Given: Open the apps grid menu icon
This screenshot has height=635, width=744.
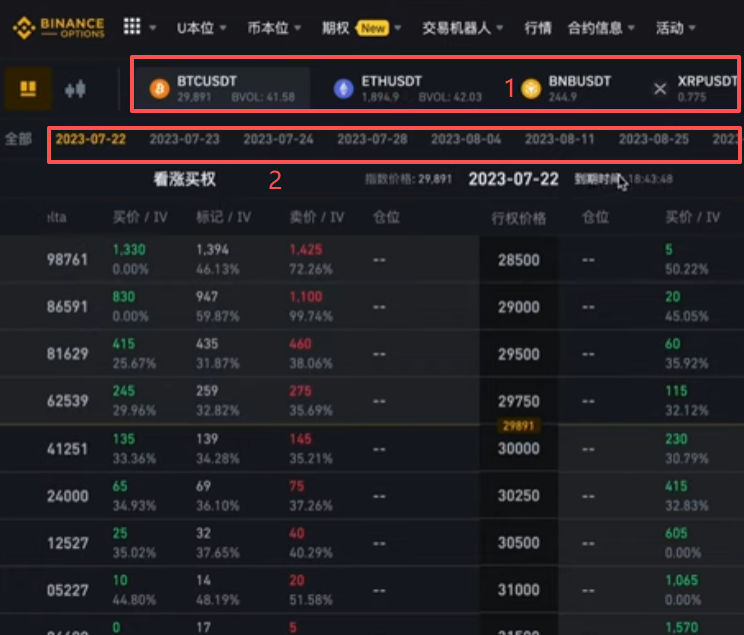Looking at the screenshot, I should click(x=132, y=27).
